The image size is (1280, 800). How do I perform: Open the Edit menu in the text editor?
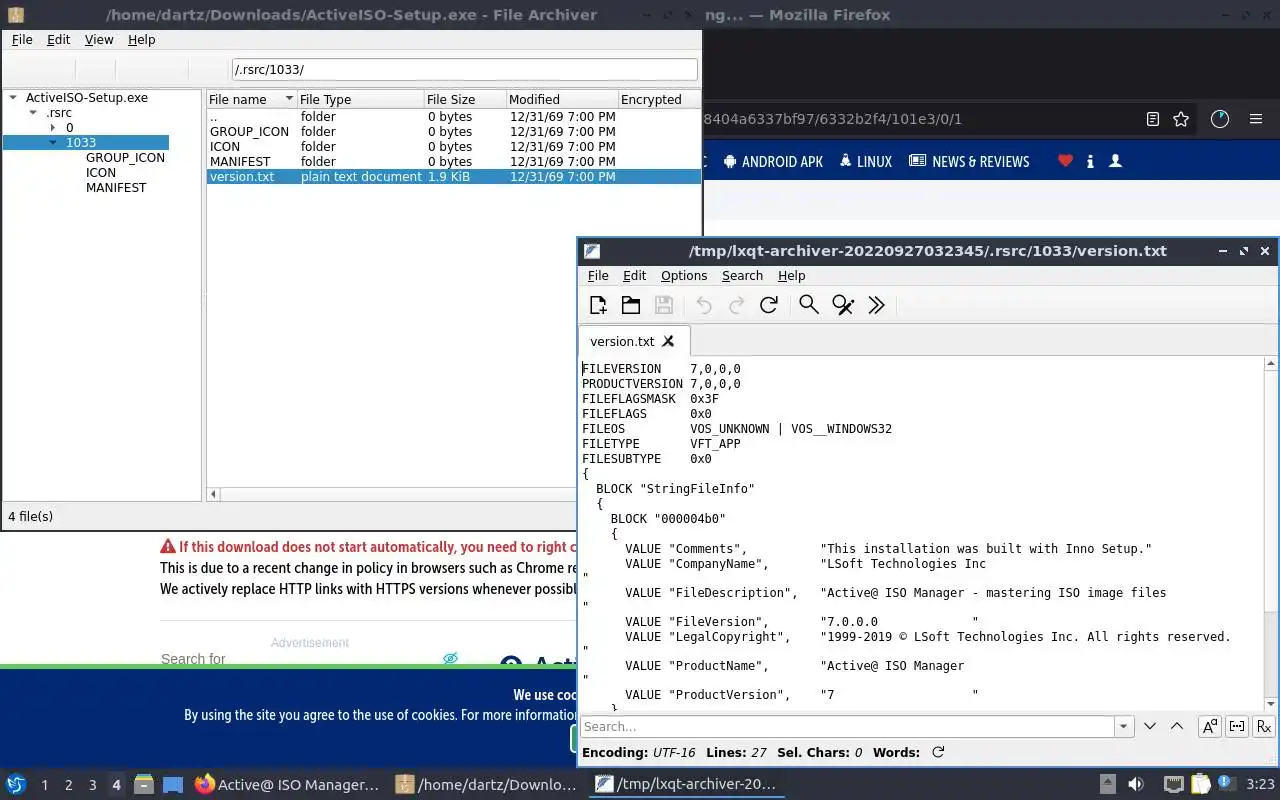tap(635, 276)
